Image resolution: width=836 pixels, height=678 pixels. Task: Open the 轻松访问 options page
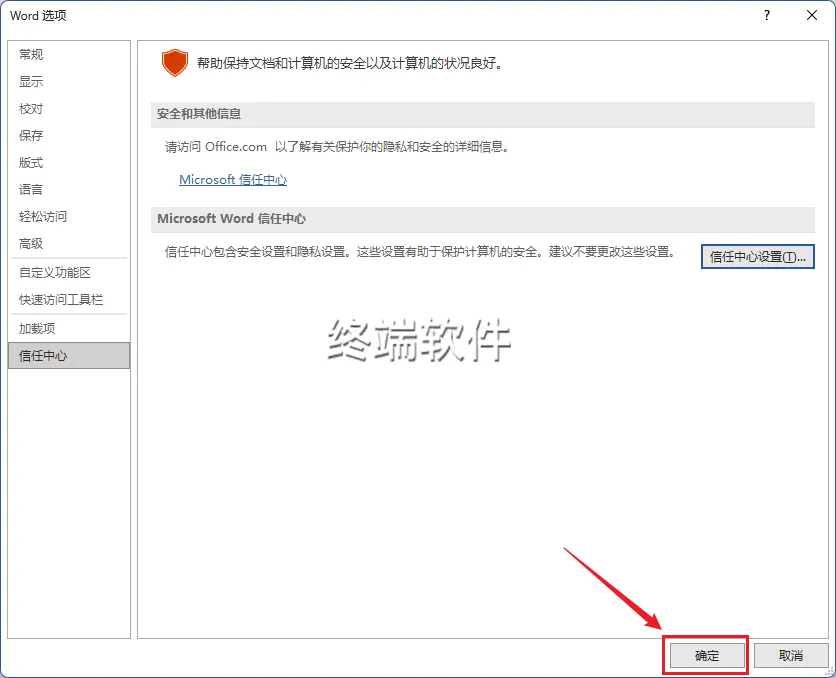(x=69, y=216)
